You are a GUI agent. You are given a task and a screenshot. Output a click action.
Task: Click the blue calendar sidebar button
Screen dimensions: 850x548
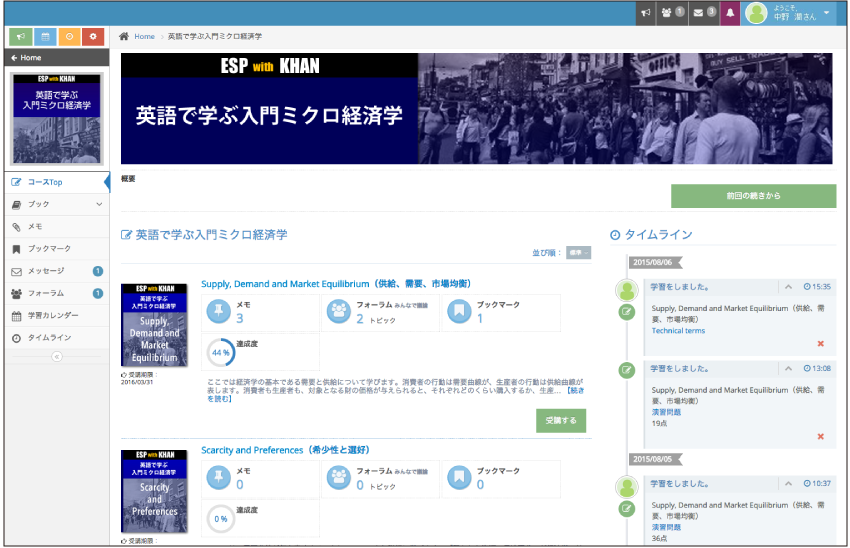[x=45, y=37]
